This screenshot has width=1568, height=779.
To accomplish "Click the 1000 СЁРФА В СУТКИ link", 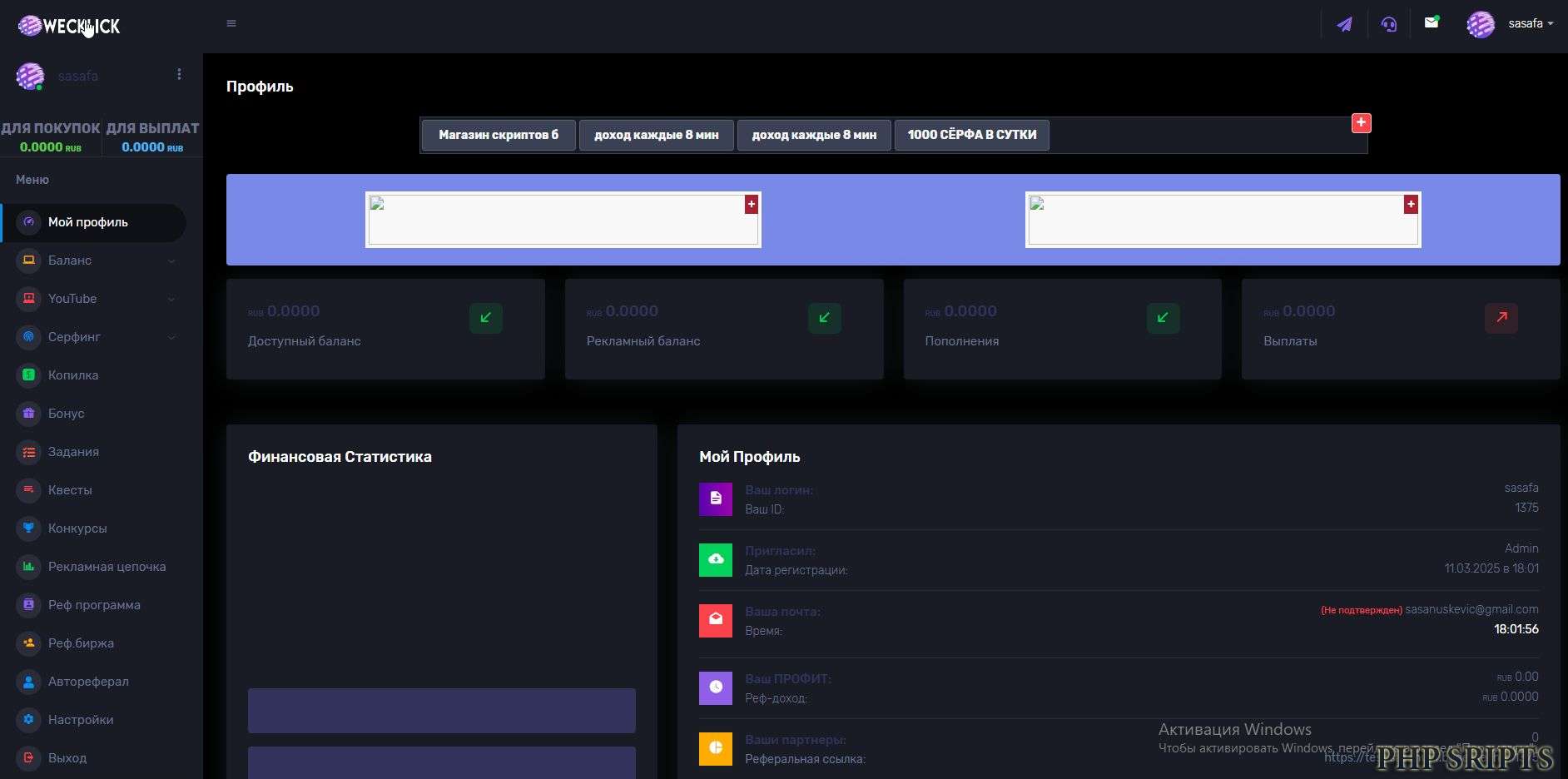I will click(x=971, y=135).
